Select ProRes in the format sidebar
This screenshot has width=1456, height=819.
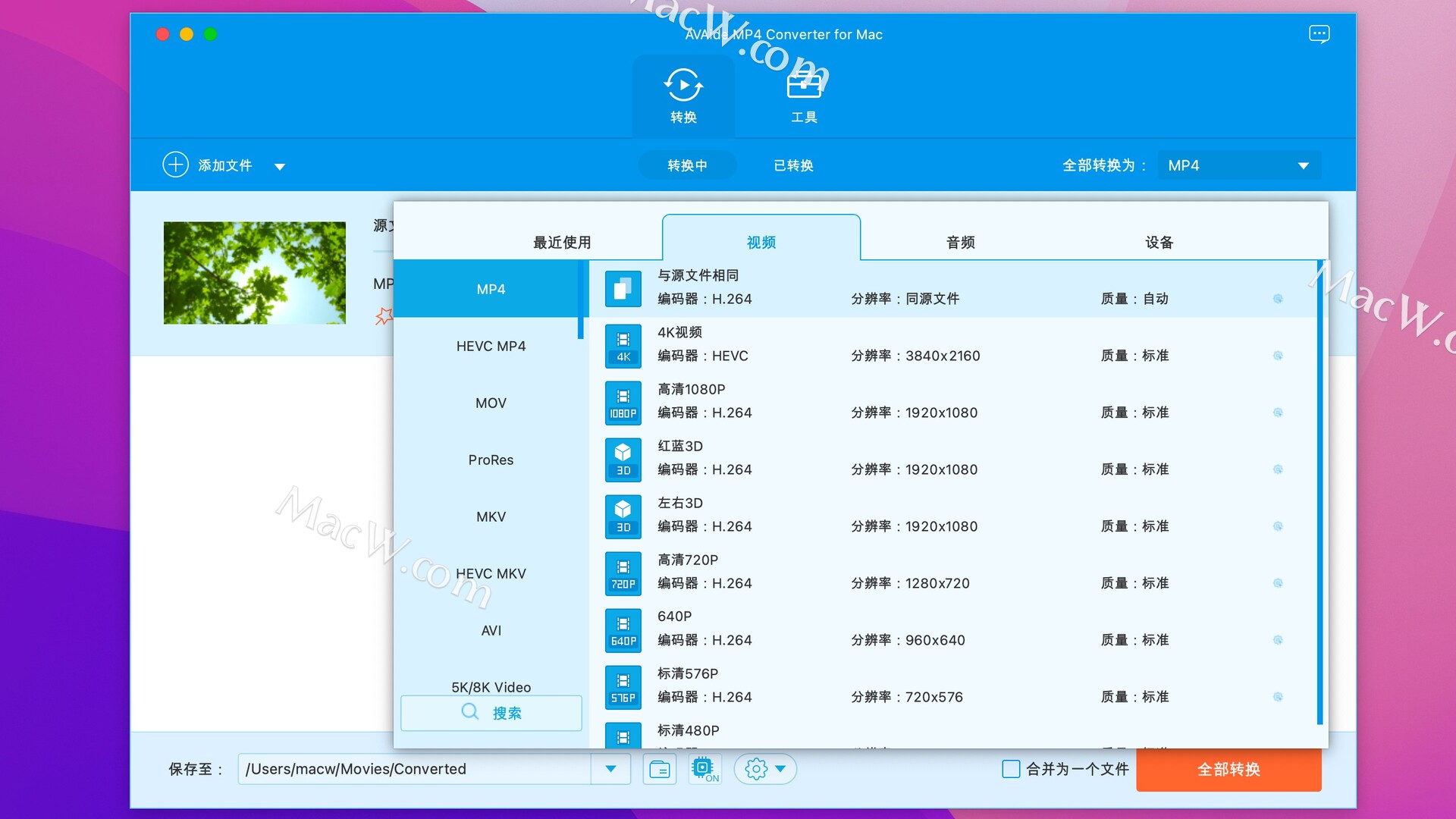point(491,460)
